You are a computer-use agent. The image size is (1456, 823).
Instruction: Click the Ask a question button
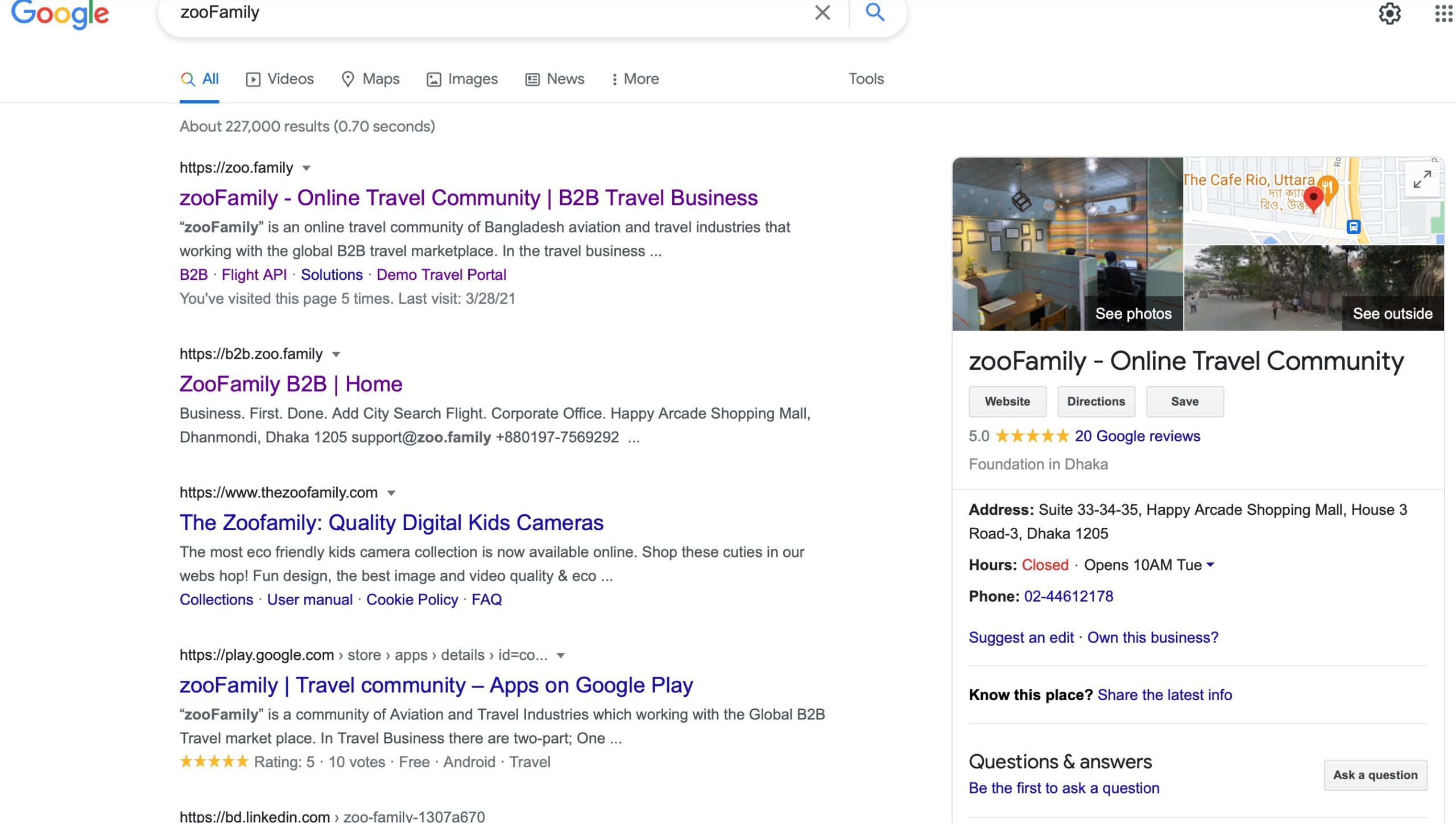1375,775
